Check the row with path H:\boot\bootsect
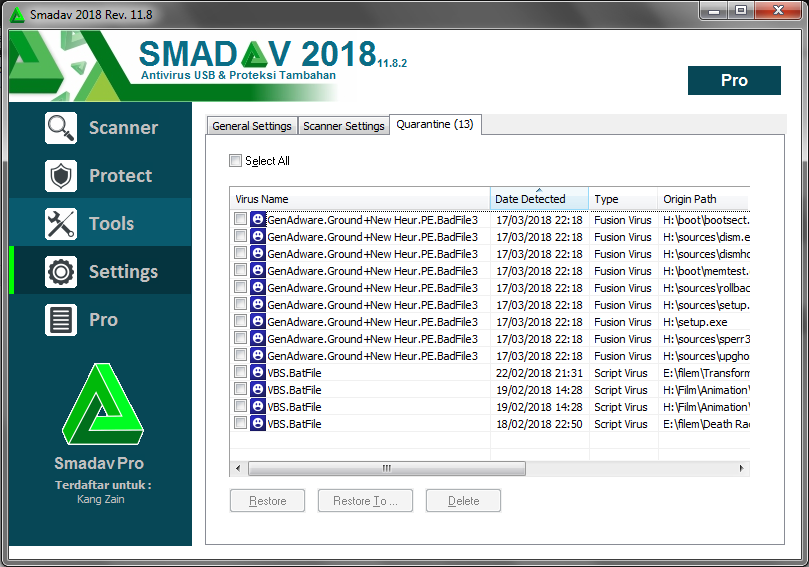The width and height of the screenshot is (809, 567). tap(240, 219)
